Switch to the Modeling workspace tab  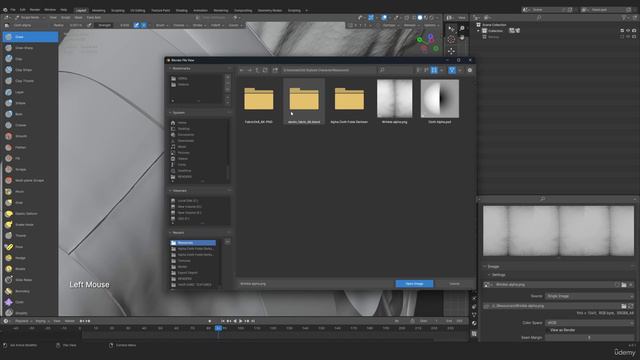tap(98, 10)
